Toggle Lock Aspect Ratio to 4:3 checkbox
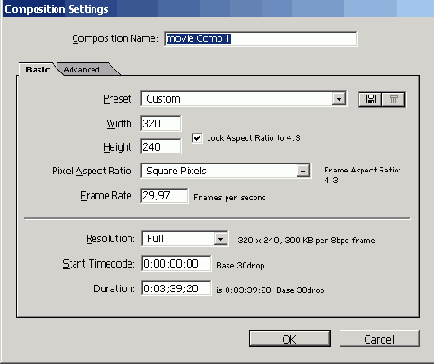 [197, 138]
